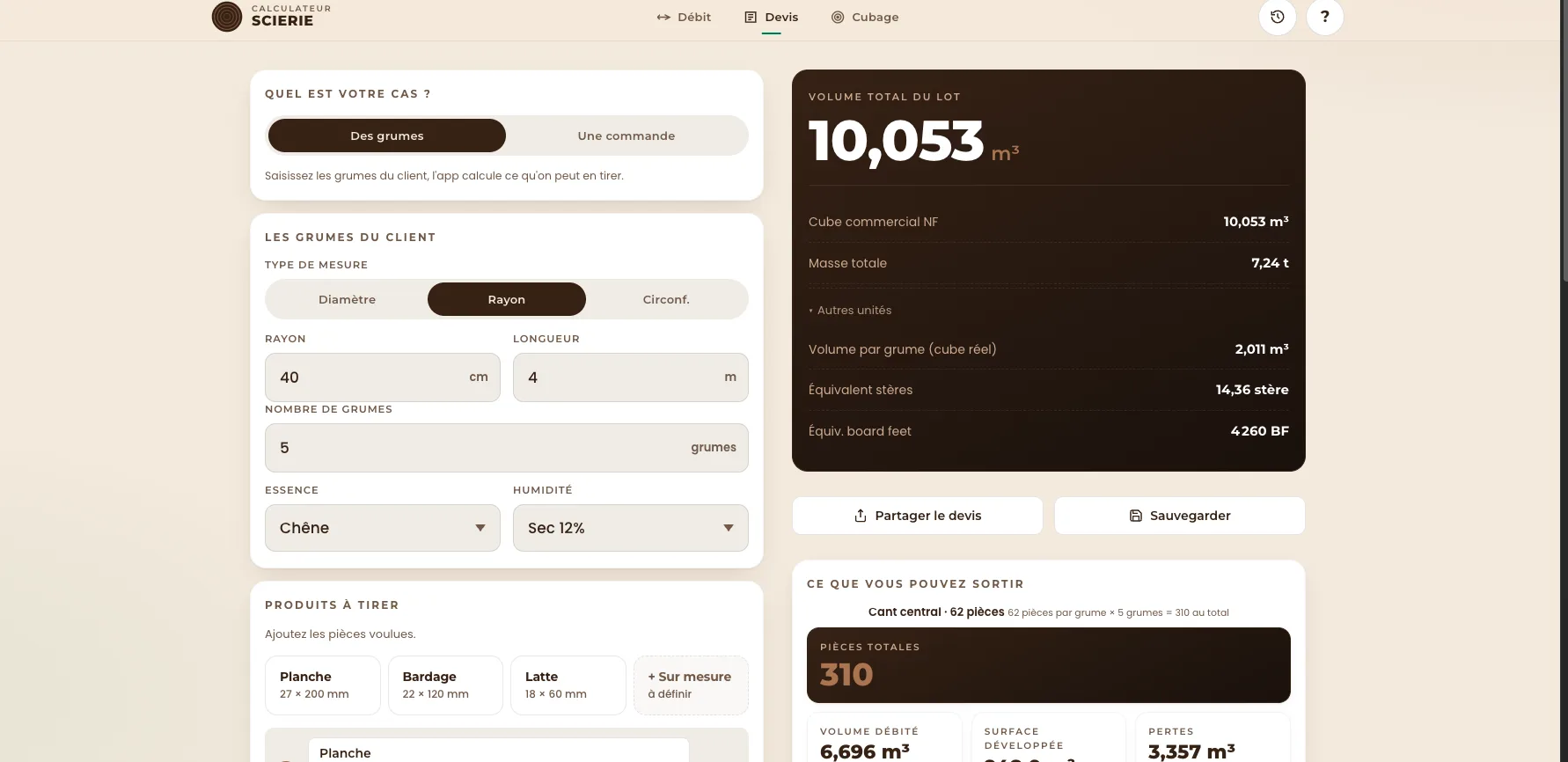Screen dimensions: 1568x762
Task: Click the Calculateur Scierie log logo
Action: 227,17
